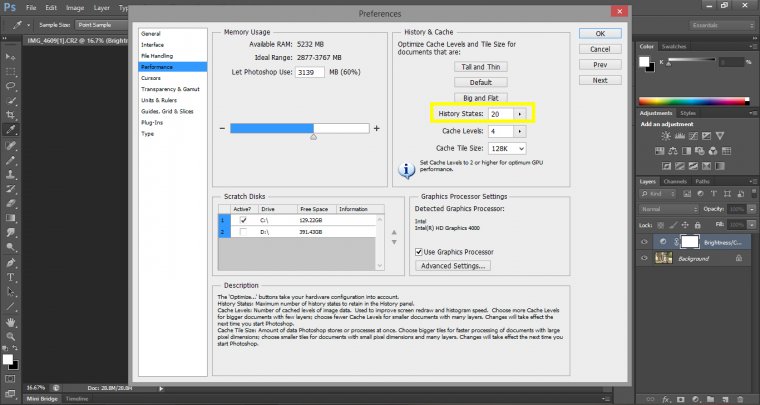Screen dimensions: 760x405
Task: Toggle Active checkbox for drive D:\
Action: coord(243,232)
